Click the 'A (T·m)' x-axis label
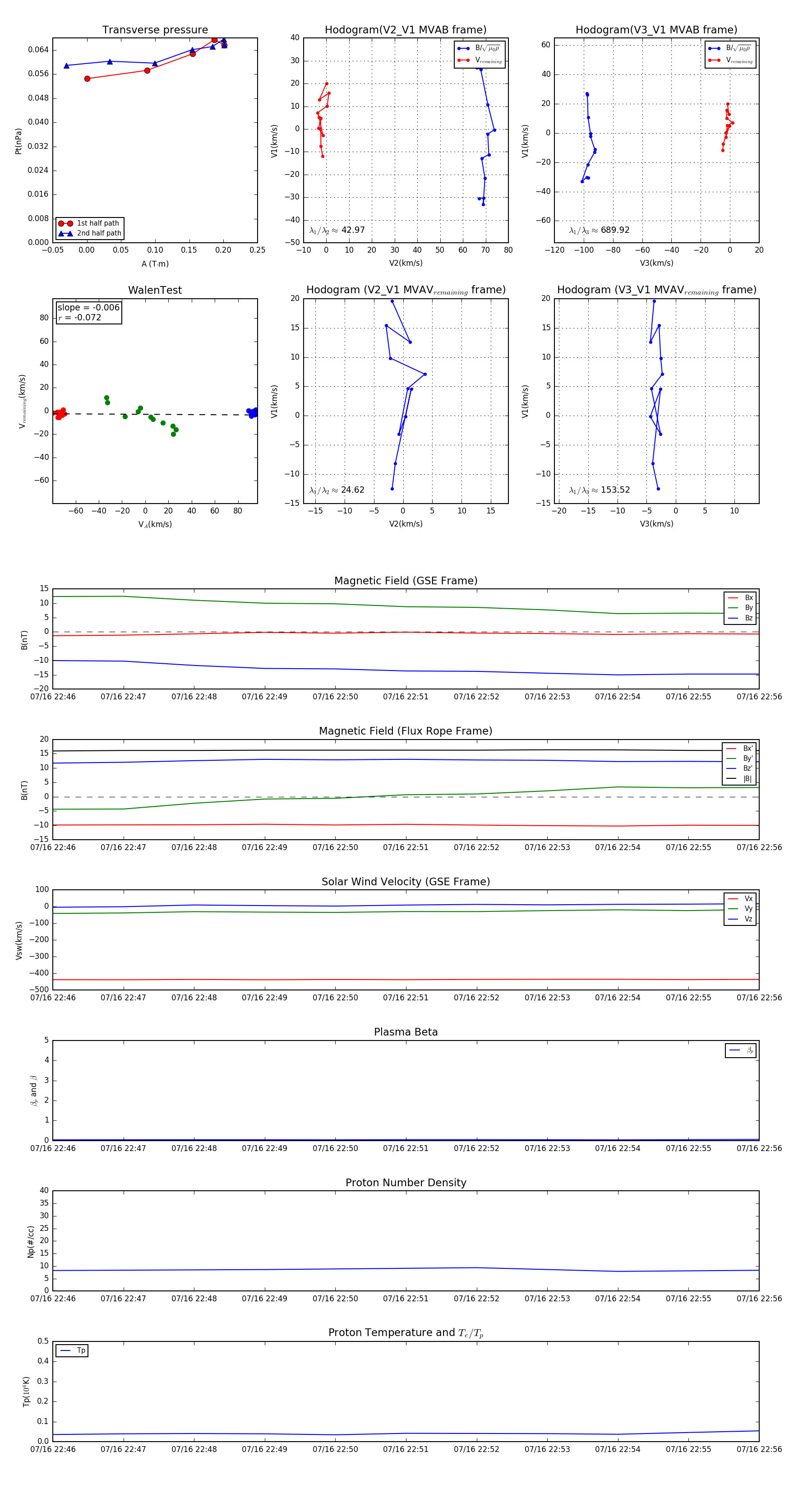Image resolution: width=812 pixels, height=1489 pixels. tap(155, 264)
